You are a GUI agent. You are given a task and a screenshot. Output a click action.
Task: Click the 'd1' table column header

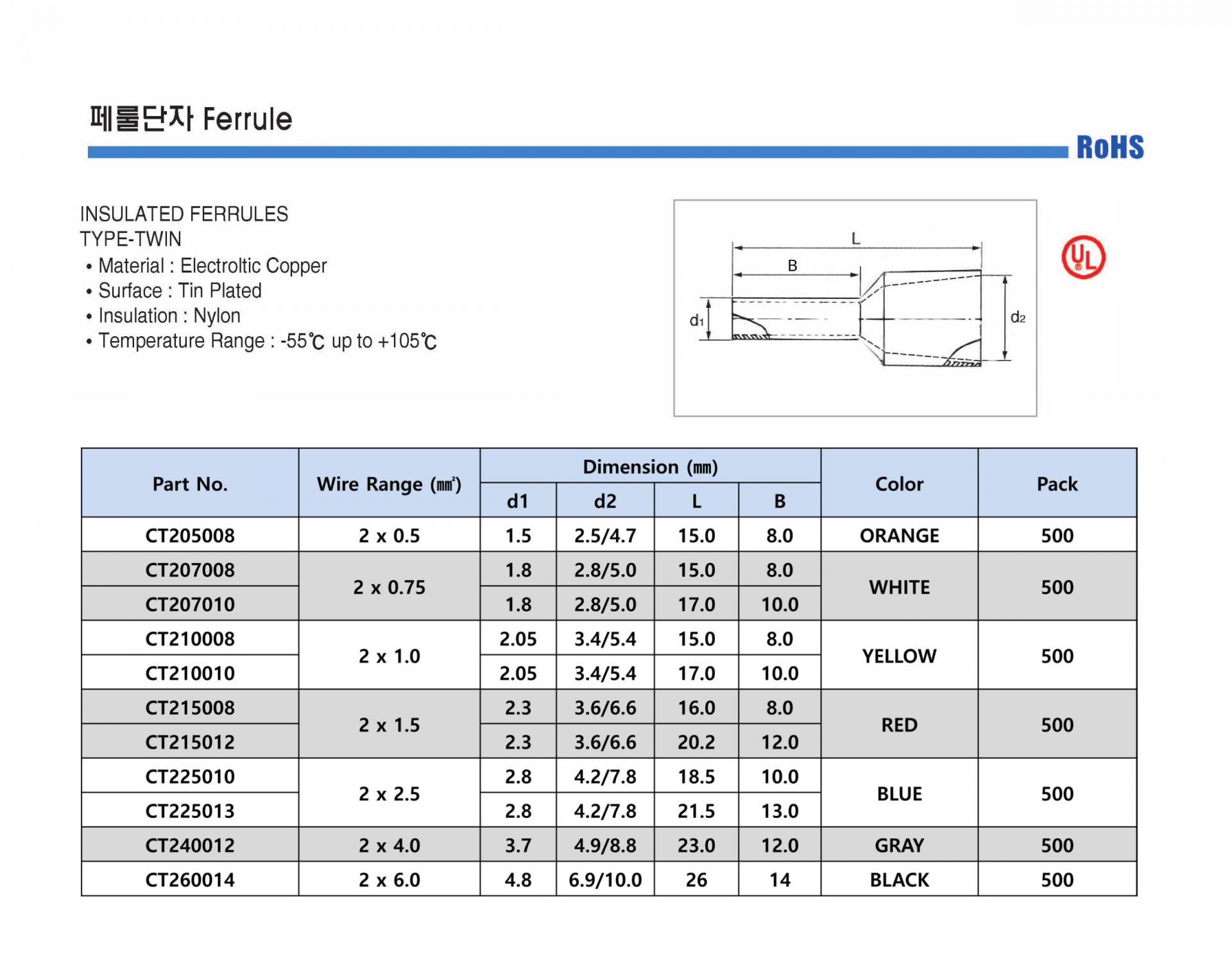tap(518, 500)
